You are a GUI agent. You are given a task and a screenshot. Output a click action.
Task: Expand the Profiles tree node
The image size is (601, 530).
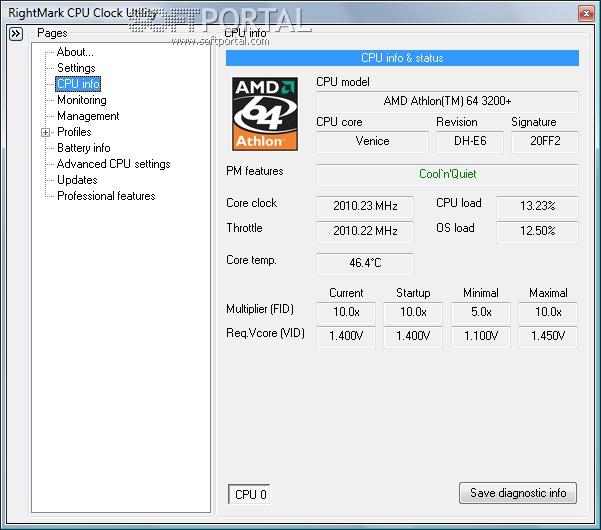(x=45, y=133)
